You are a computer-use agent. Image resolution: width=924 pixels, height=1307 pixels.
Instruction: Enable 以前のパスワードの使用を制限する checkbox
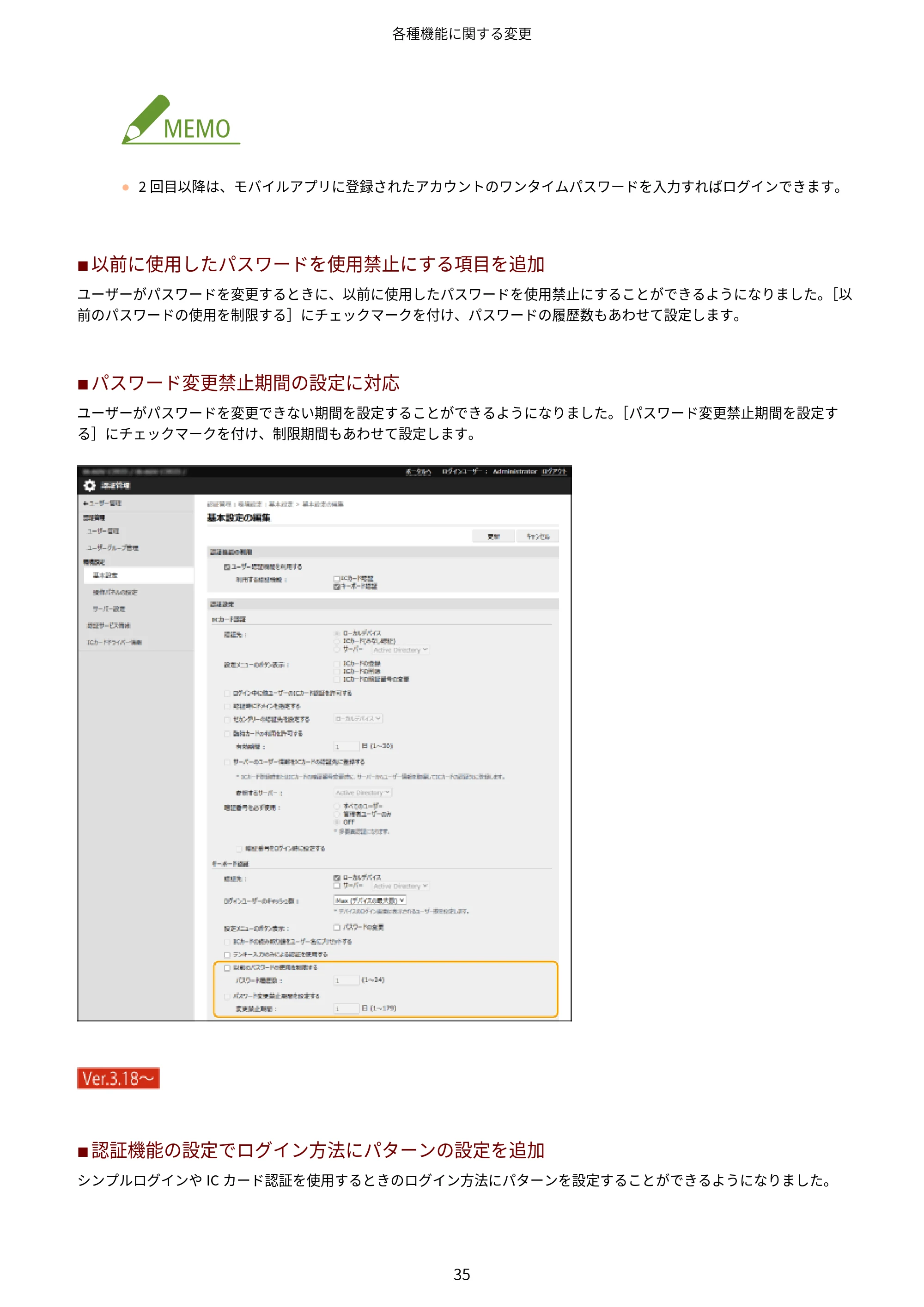coord(227,968)
